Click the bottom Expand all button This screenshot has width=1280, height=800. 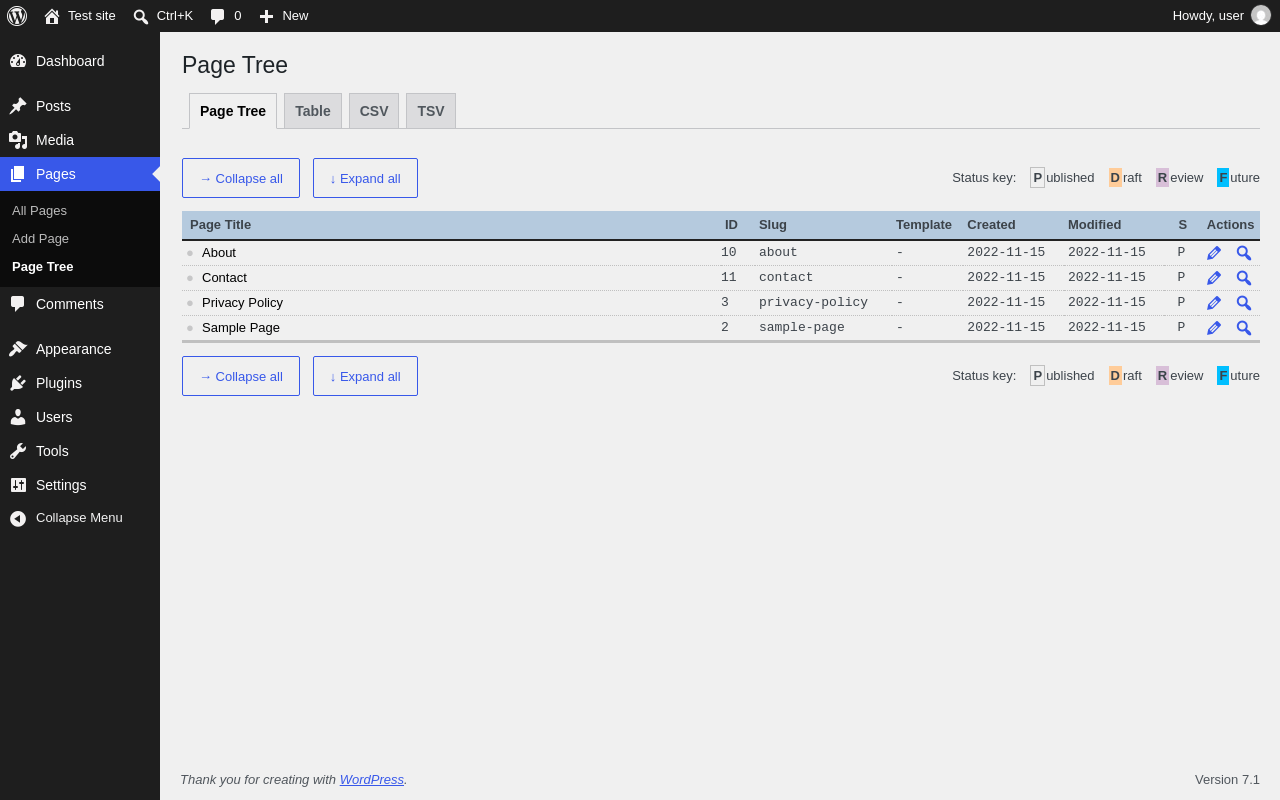pos(365,376)
